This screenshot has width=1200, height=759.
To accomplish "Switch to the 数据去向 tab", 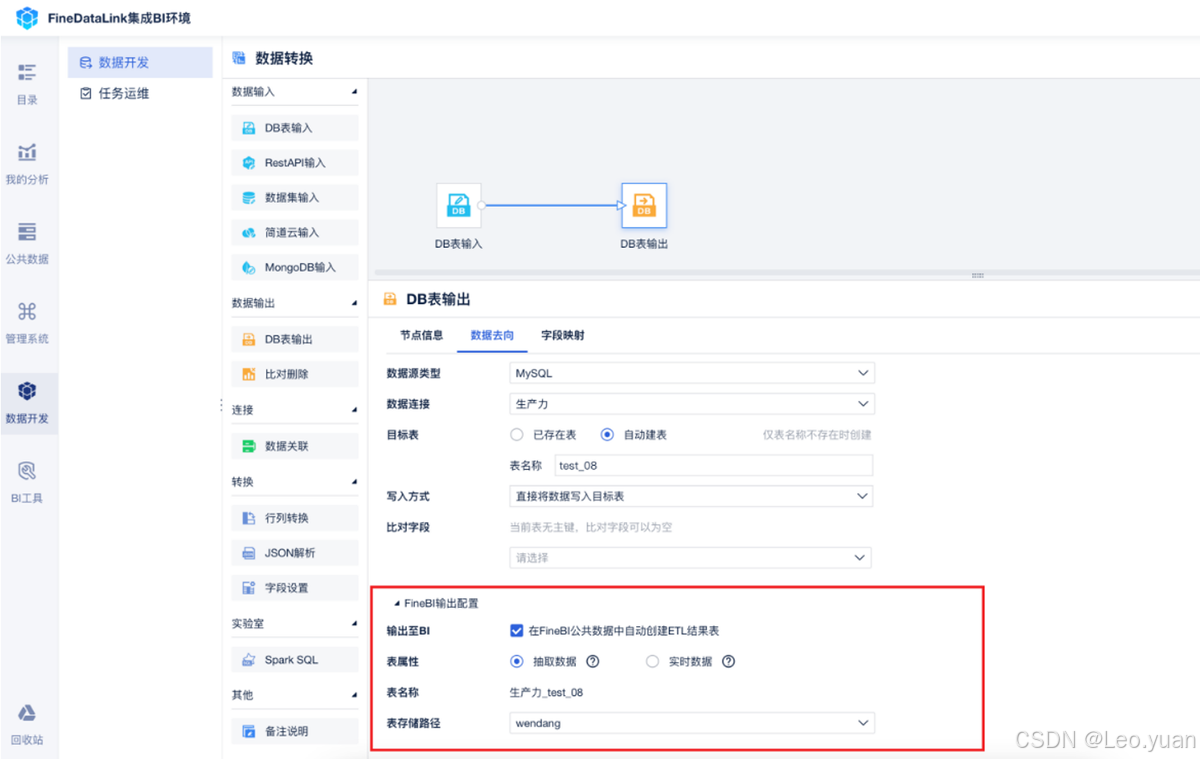I will pos(492,335).
